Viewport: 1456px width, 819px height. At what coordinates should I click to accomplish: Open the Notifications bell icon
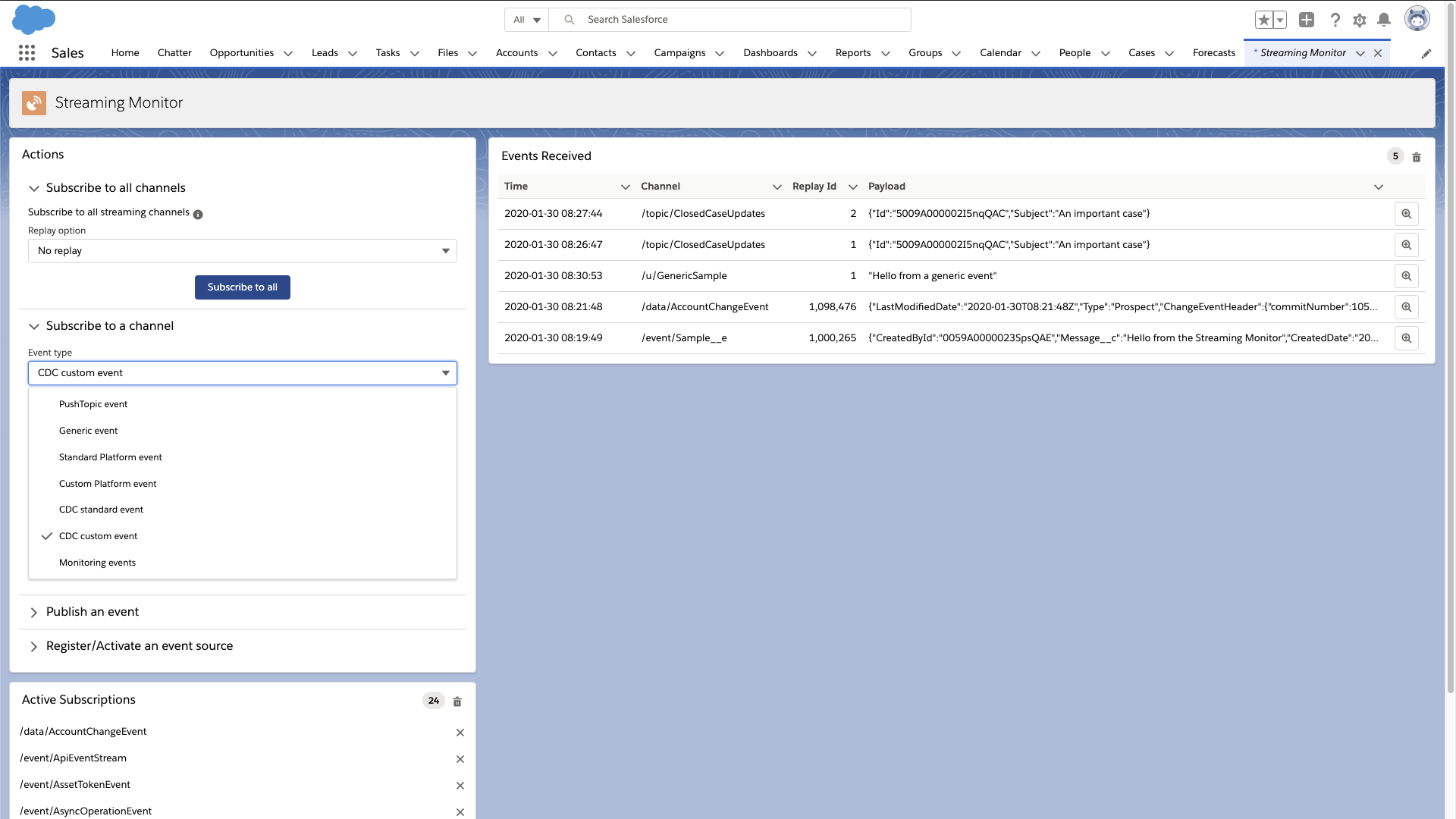tap(1384, 20)
